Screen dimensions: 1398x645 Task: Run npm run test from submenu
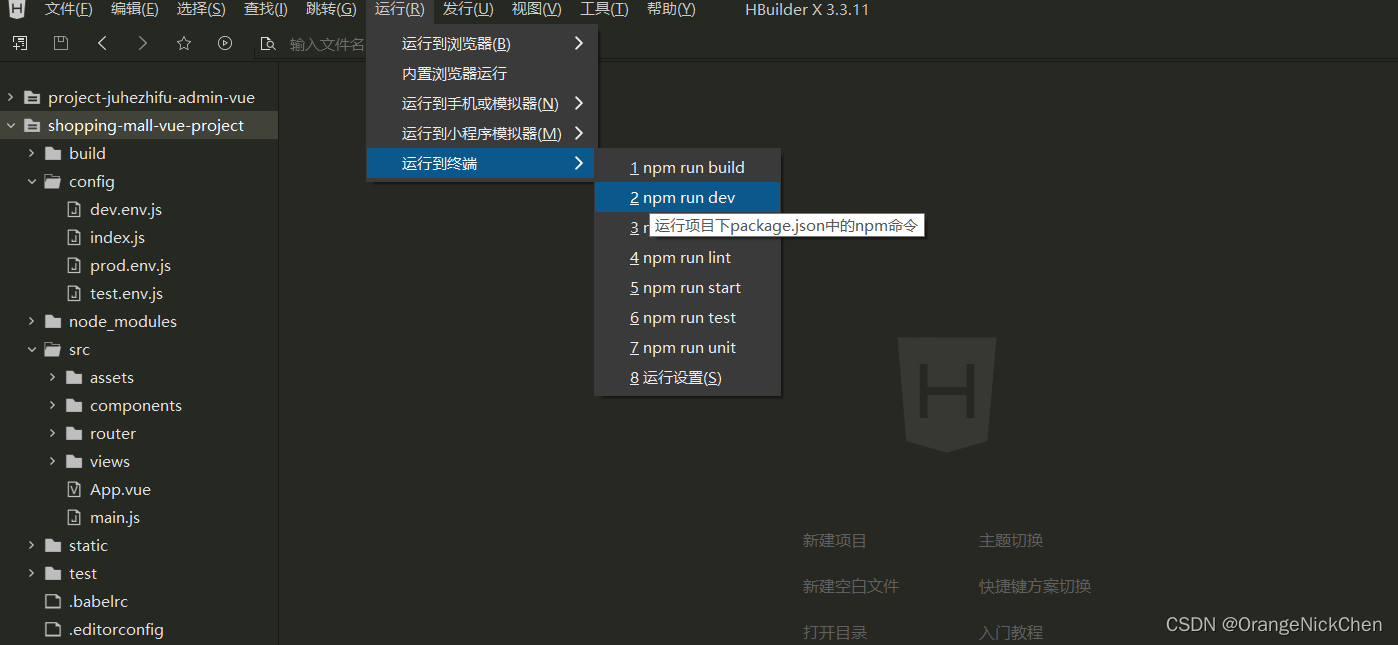coord(687,318)
